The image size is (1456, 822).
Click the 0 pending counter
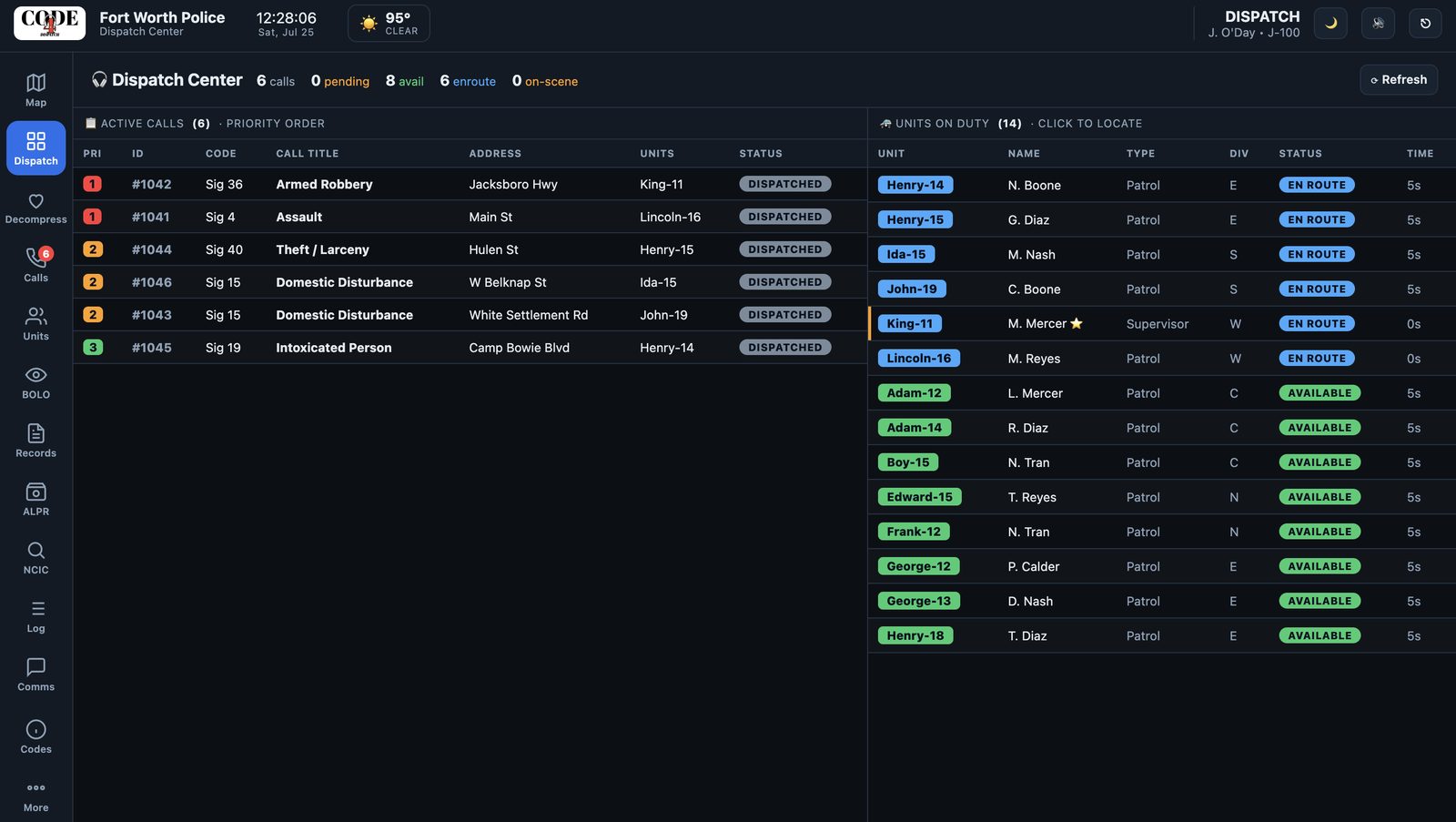pyautogui.click(x=340, y=81)
